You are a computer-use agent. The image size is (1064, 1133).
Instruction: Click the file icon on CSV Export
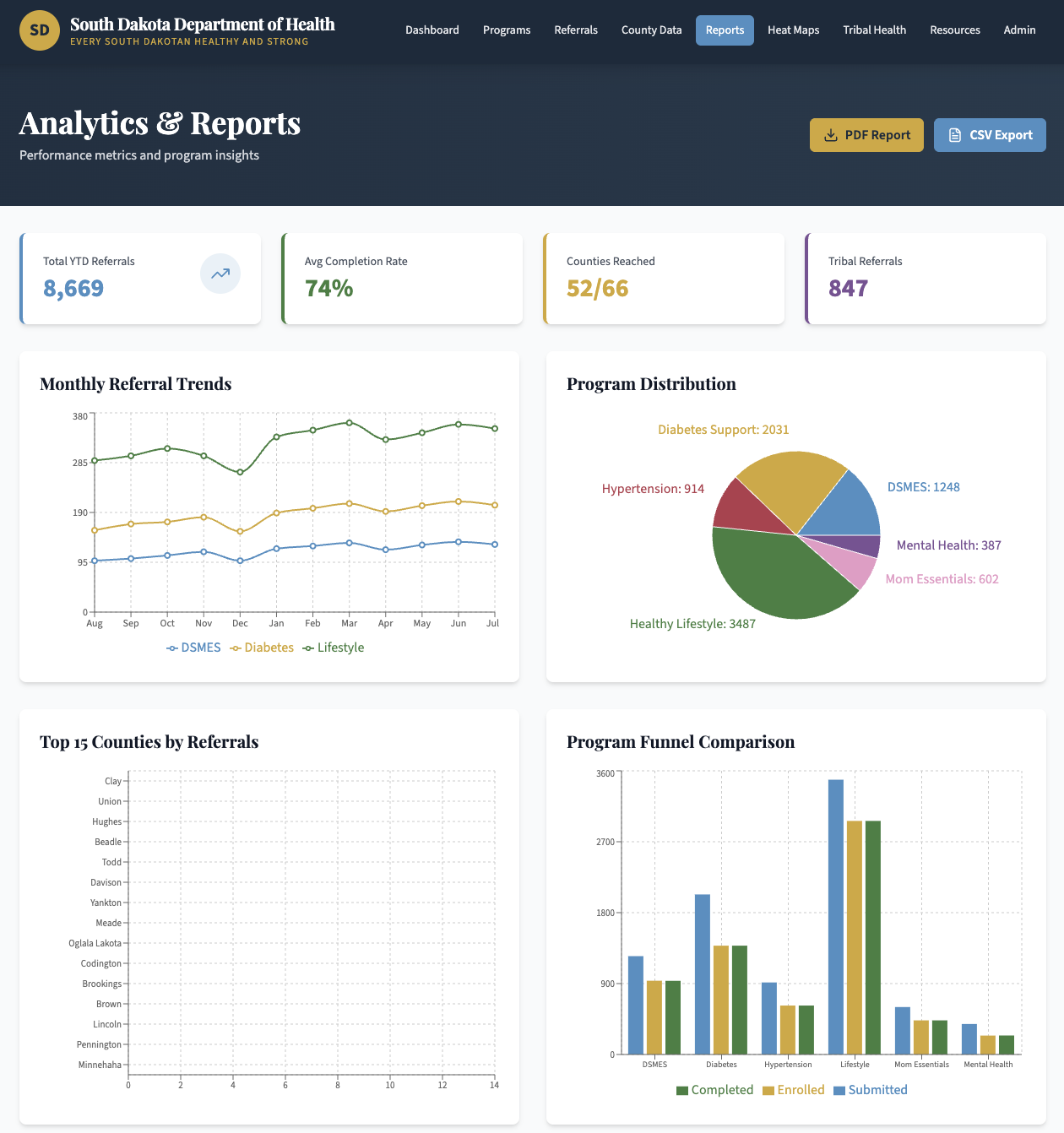(x=955, y=135)
